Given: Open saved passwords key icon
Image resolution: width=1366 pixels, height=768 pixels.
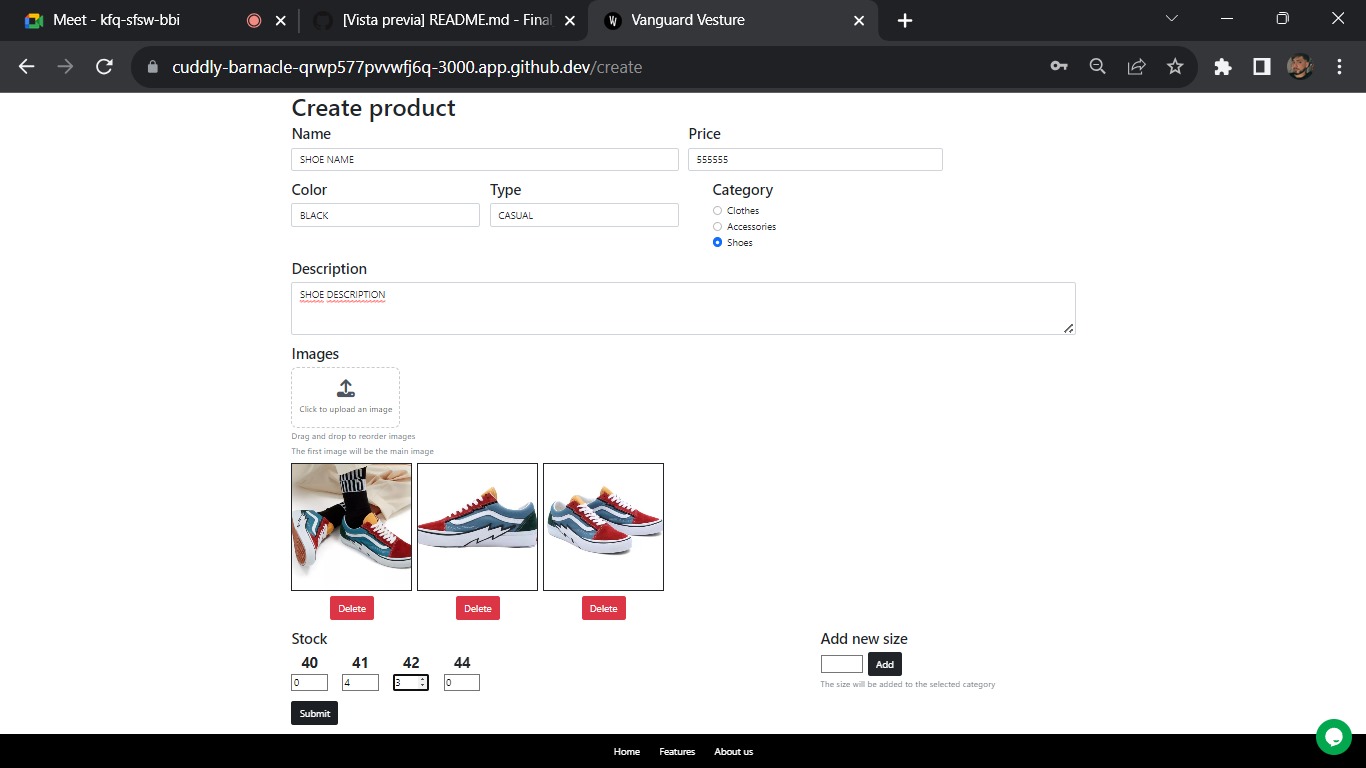Looking at the screenshot, I should [1059, 67].
